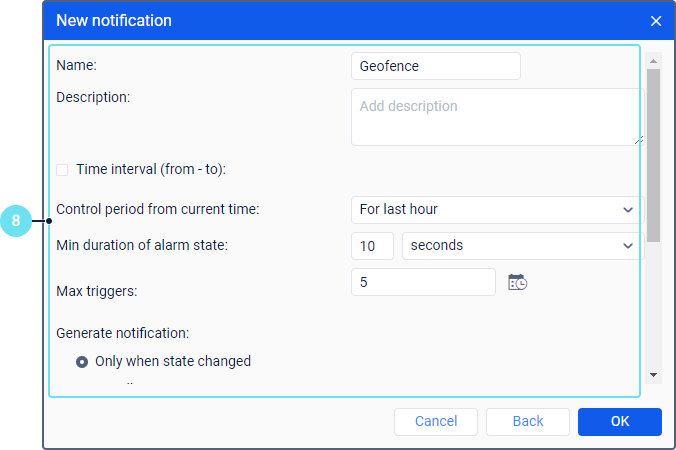
Task: Click the Cancel button
Action: 435,422
